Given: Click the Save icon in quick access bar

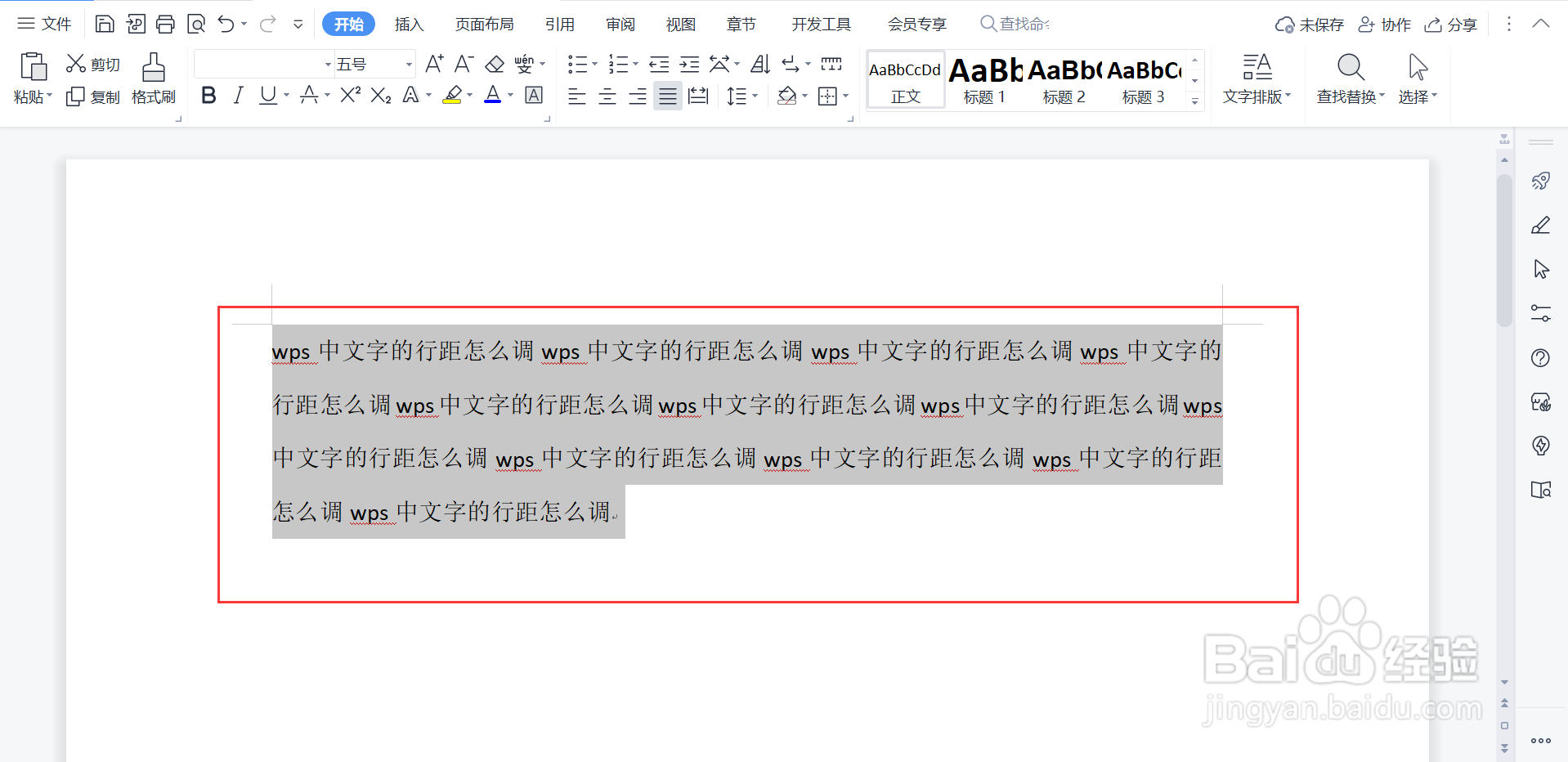Looking at the screenshot, I should [x=104, y=24].
